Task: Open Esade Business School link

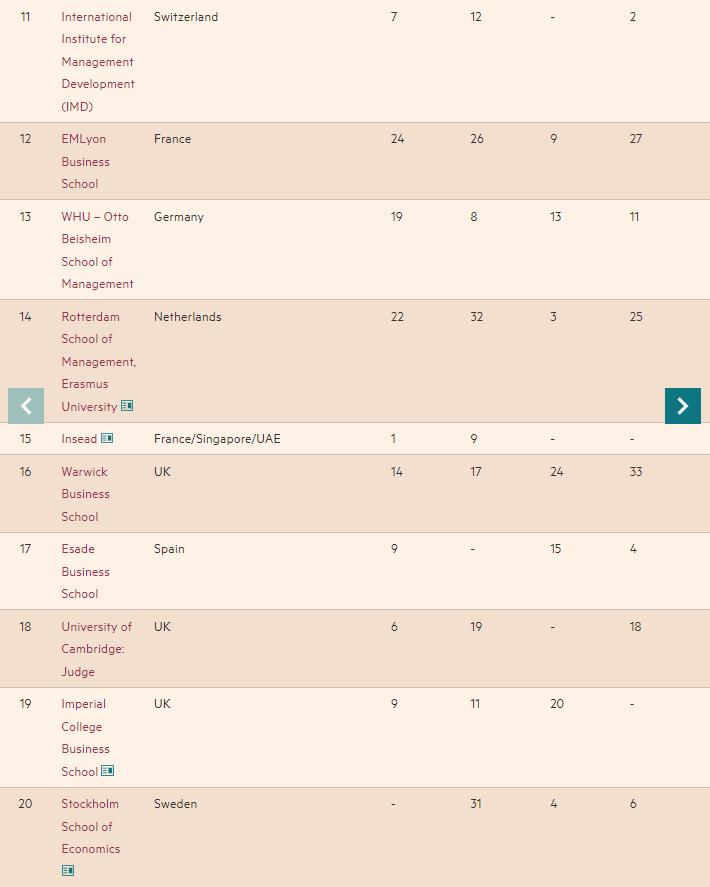Action: pyautogui.click(x=85, y=571)
